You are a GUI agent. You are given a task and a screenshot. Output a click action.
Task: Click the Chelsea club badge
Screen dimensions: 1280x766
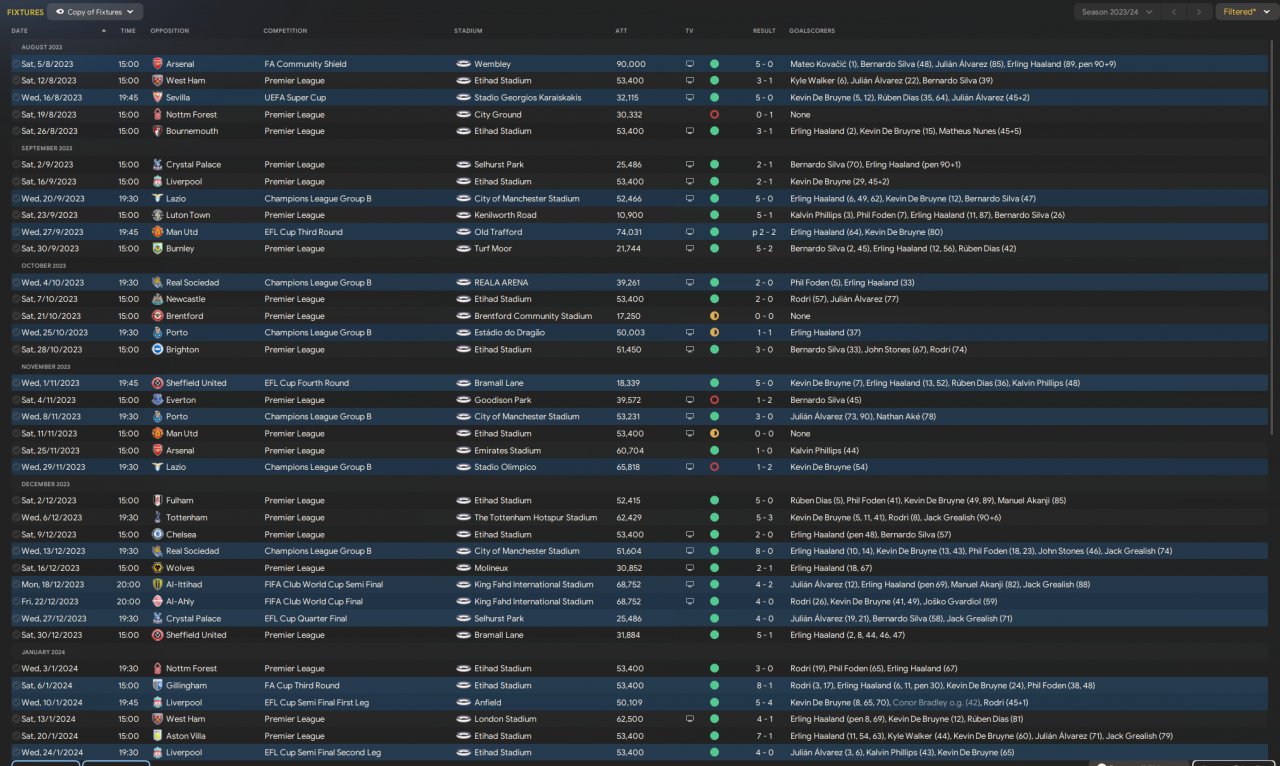(x=157, y=535)
